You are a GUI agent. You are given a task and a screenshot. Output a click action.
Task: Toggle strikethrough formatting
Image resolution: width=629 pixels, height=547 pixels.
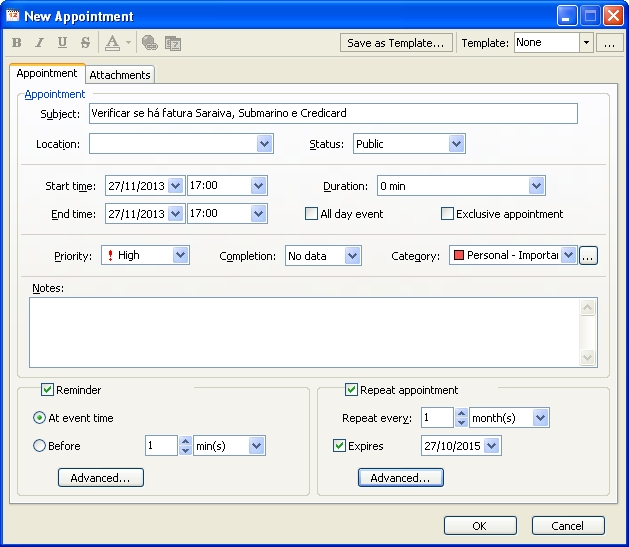pos(85,43)
